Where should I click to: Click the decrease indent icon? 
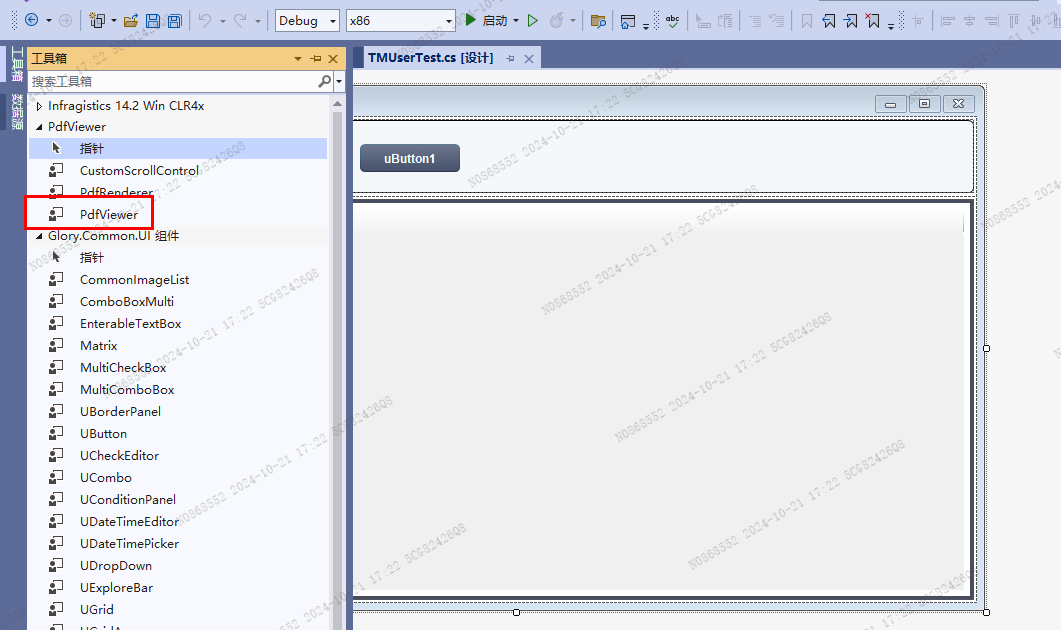tap(756, 22)
